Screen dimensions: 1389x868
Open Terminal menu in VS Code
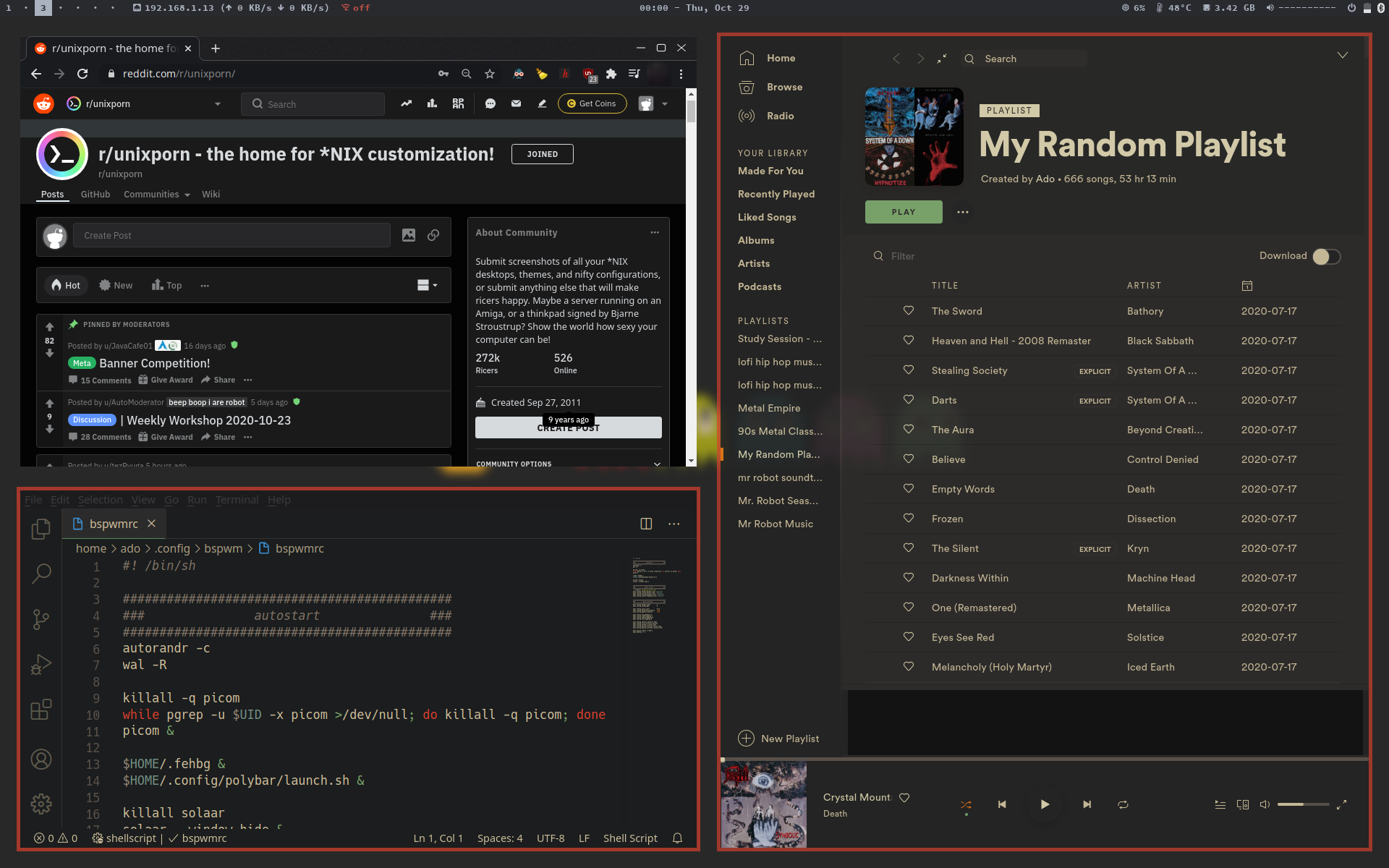237,500
